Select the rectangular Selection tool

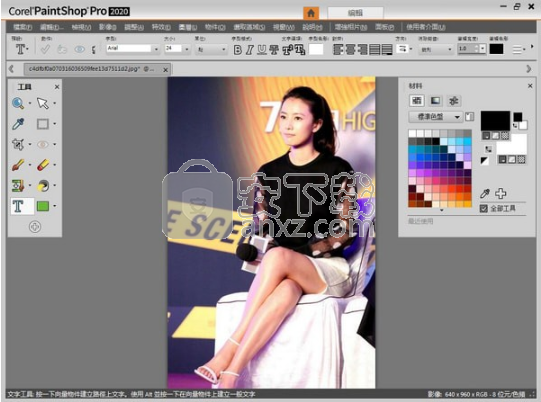[x=43, y=124]
